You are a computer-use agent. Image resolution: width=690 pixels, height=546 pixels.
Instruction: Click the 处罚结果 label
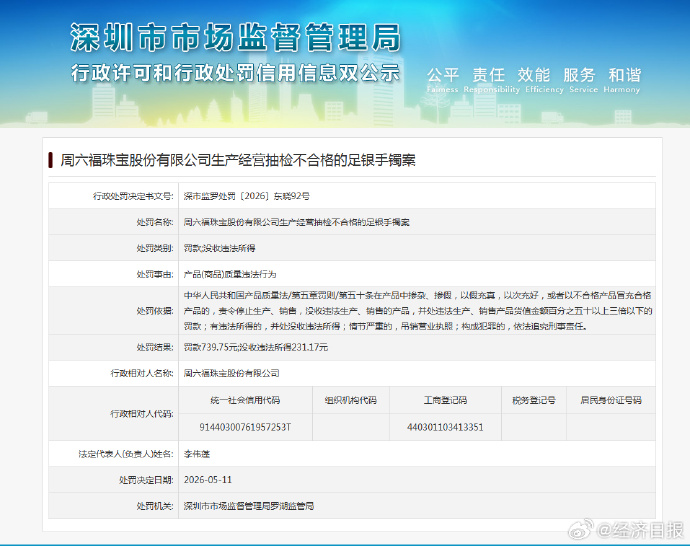tap(155, 347)
